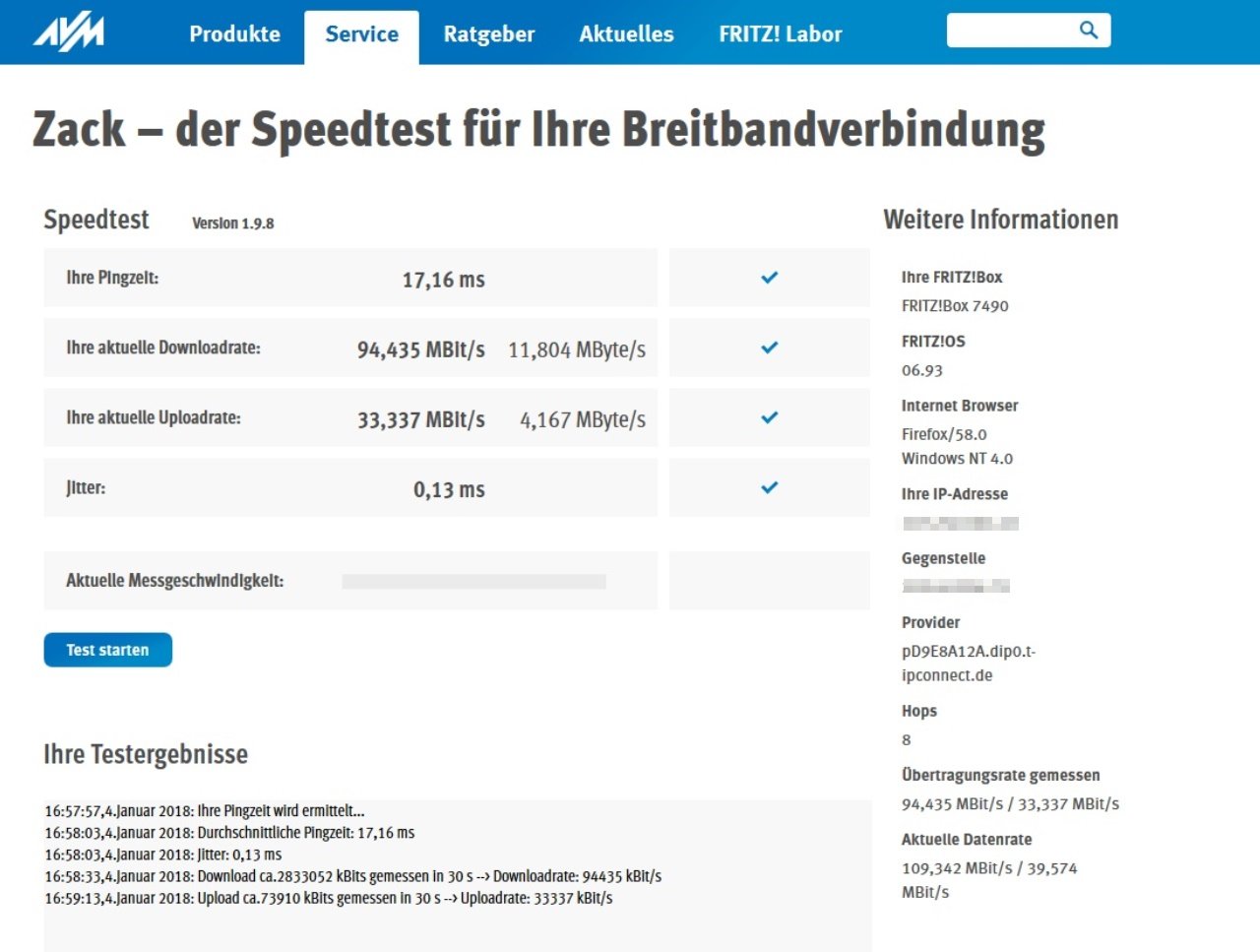Click the FRITZ!Box 7490 value
Viewport: 1260px width, 952px height.
click(x=955, y=306)
